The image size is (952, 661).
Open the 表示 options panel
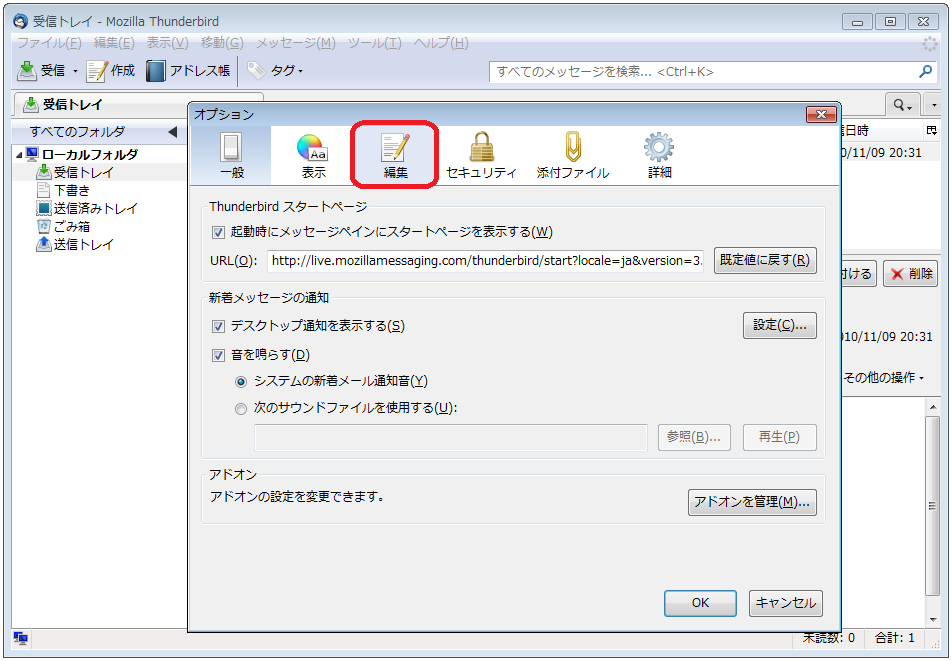(x=313, y=155)
